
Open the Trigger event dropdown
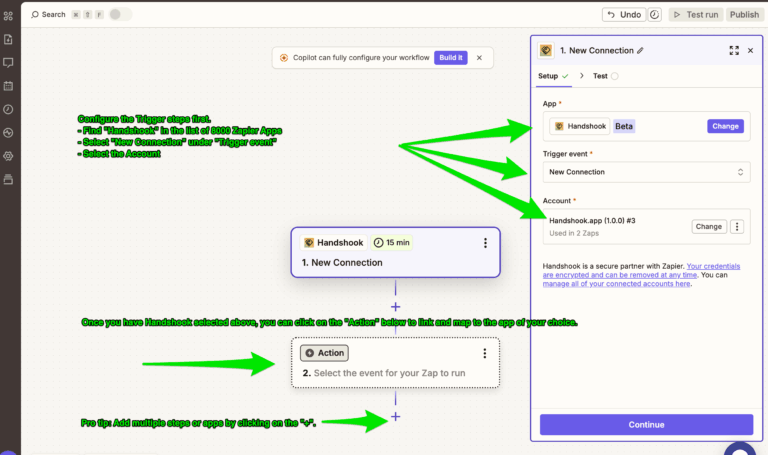pyautogui.click(x=646, y=172)
